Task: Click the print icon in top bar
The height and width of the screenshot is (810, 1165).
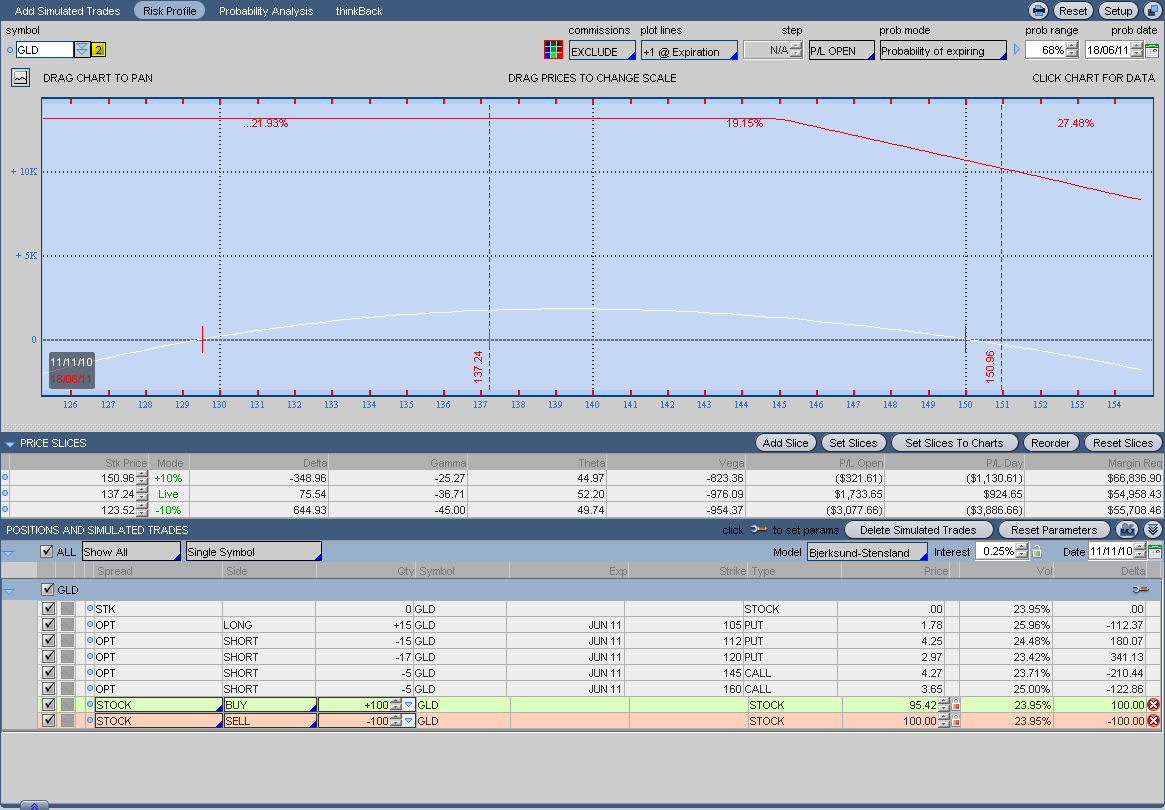Action: 1039,11
